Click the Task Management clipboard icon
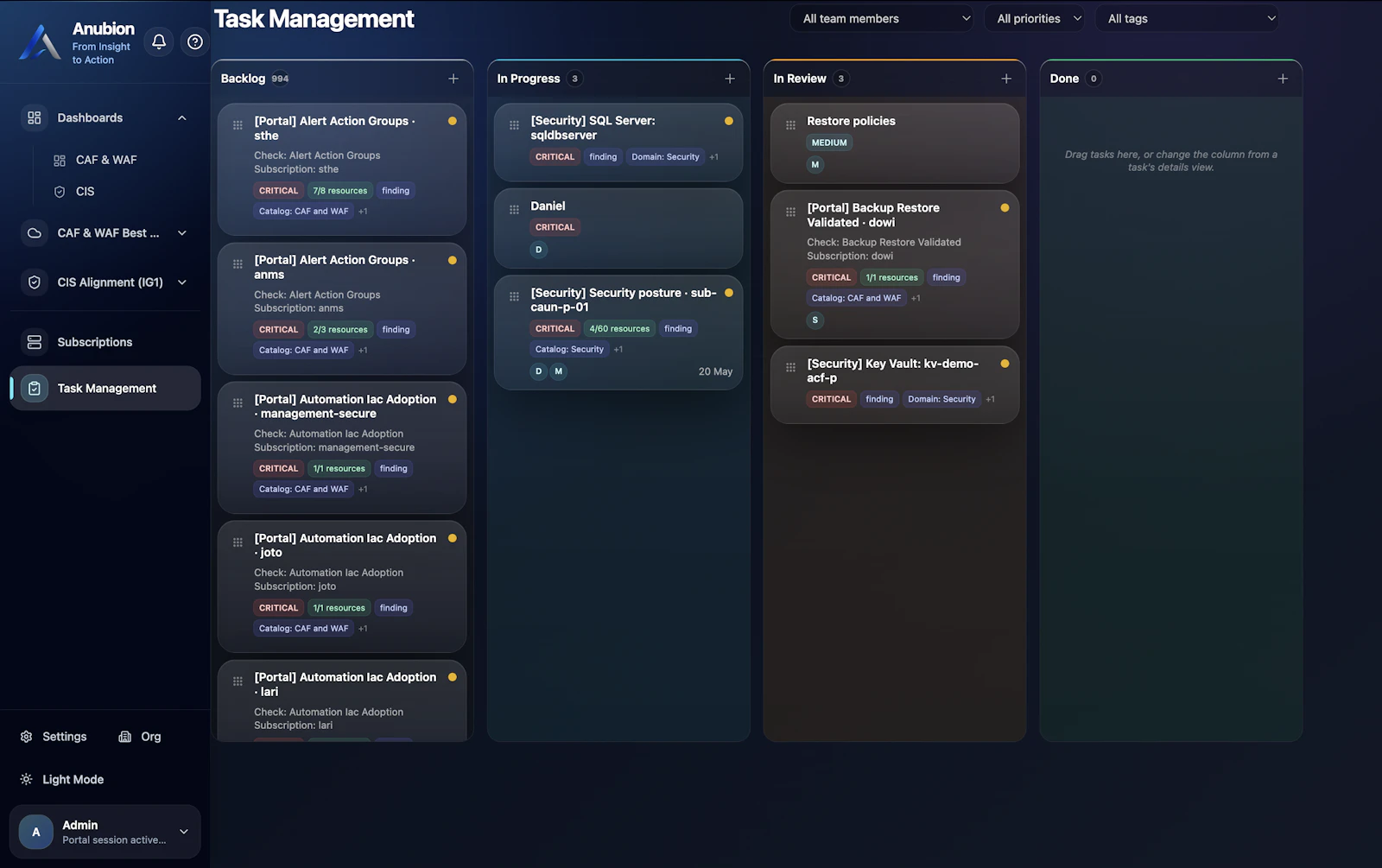Viewport: 1382px width, 868px height. (x=35, y=389)
